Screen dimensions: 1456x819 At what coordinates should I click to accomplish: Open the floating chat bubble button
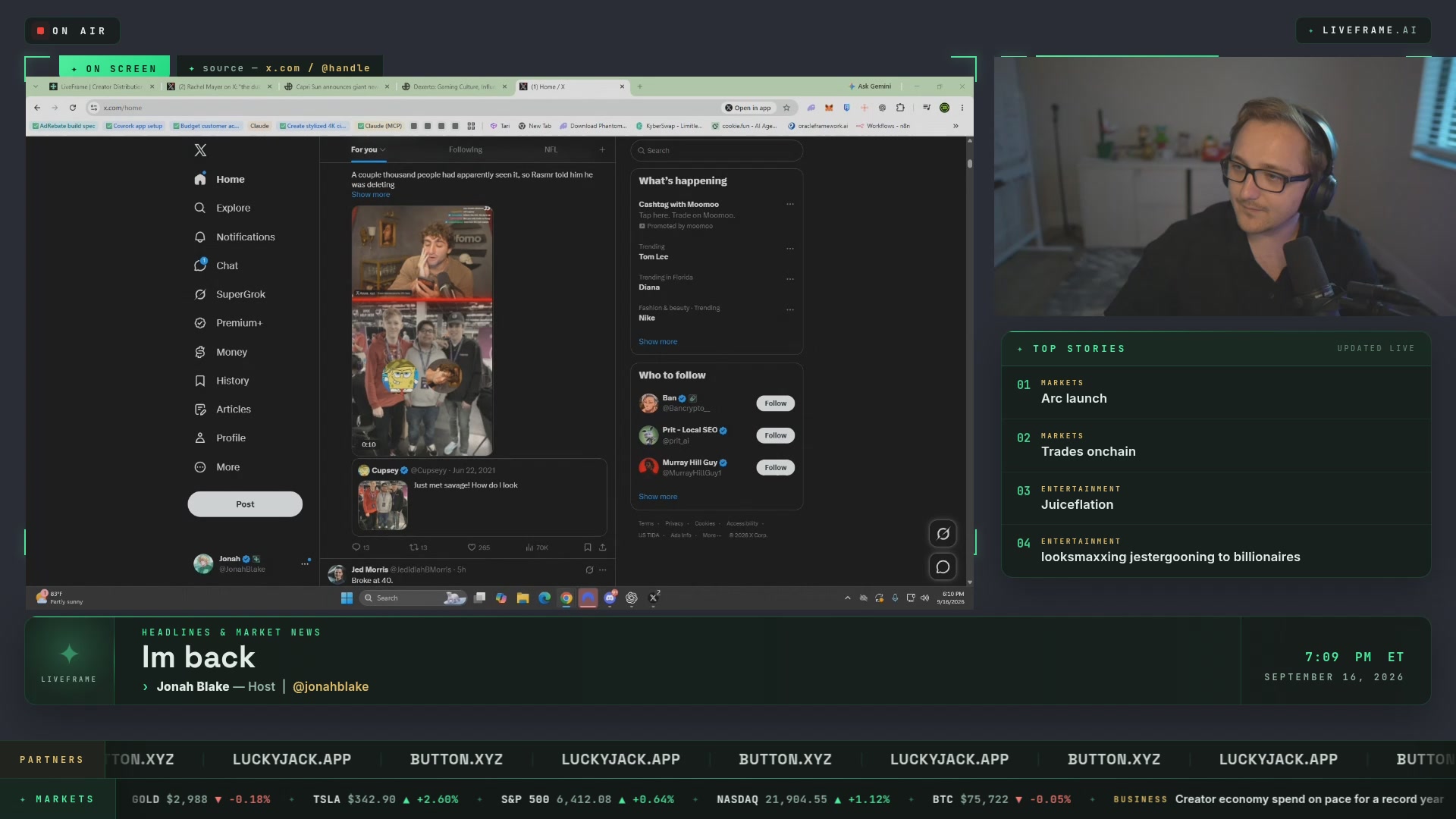click(943, 567)
